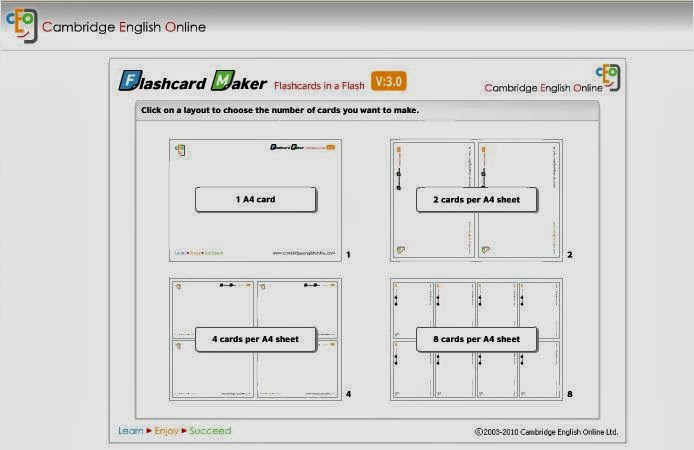Click the "Enjoy" word in the footer
The image size is (694, 450).
[x=166, y=431]
